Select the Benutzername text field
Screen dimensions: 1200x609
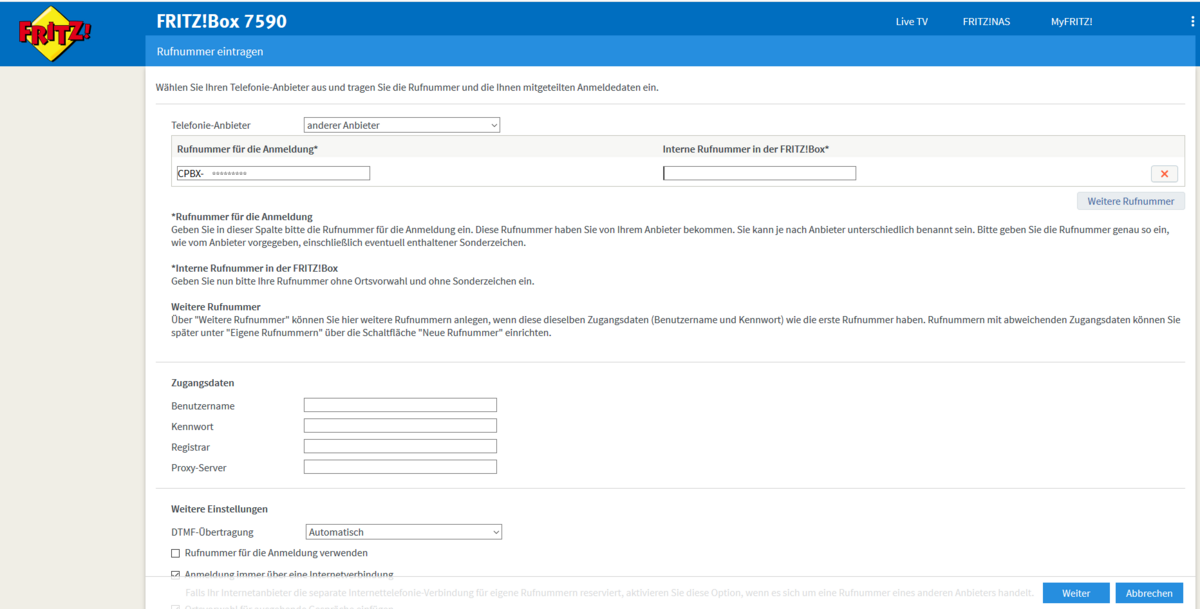pyautogui.click(x=400, y=405)
